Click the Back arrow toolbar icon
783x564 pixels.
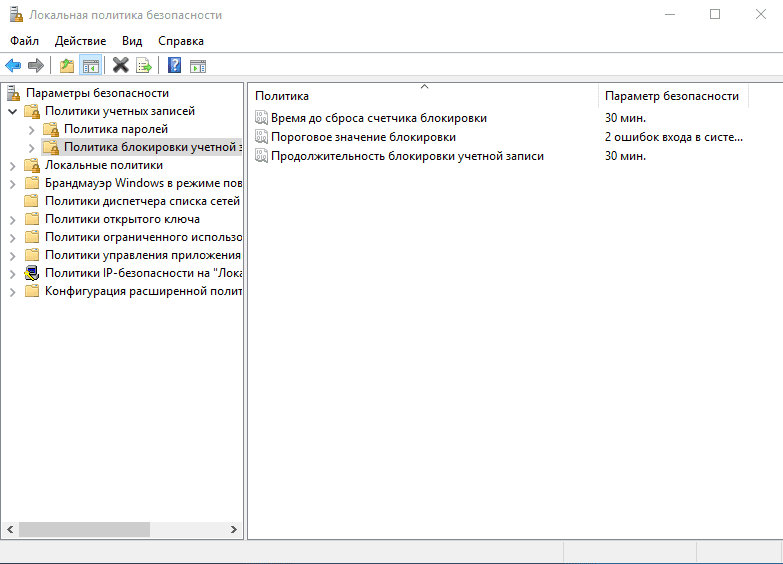13,66
